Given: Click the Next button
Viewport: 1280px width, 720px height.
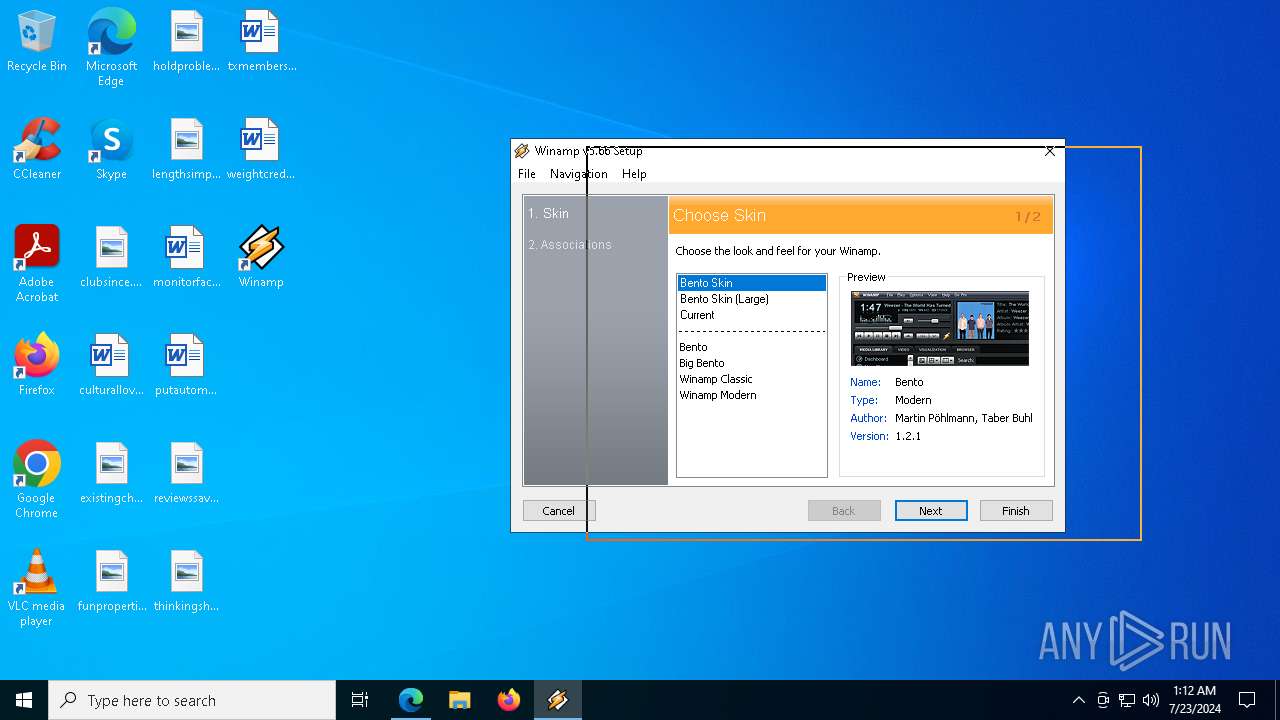Looking at the screenshot, I should tap(931, 511).
